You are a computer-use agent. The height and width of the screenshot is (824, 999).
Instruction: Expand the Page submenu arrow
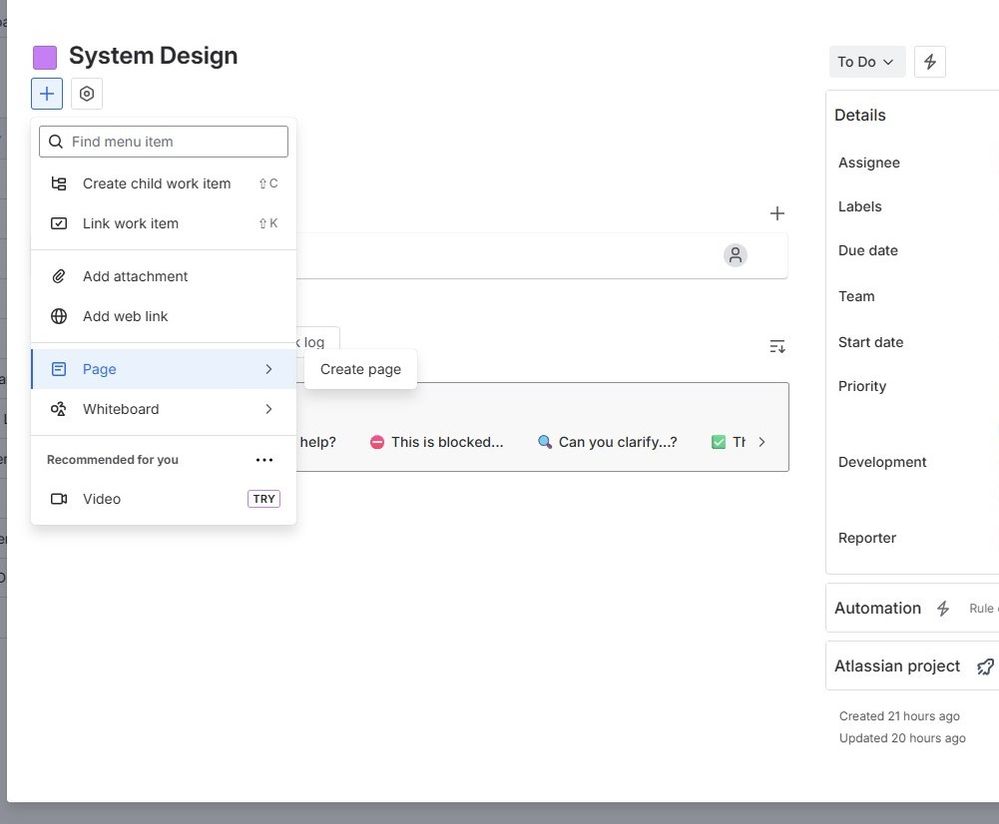click(x=268, y=369)
